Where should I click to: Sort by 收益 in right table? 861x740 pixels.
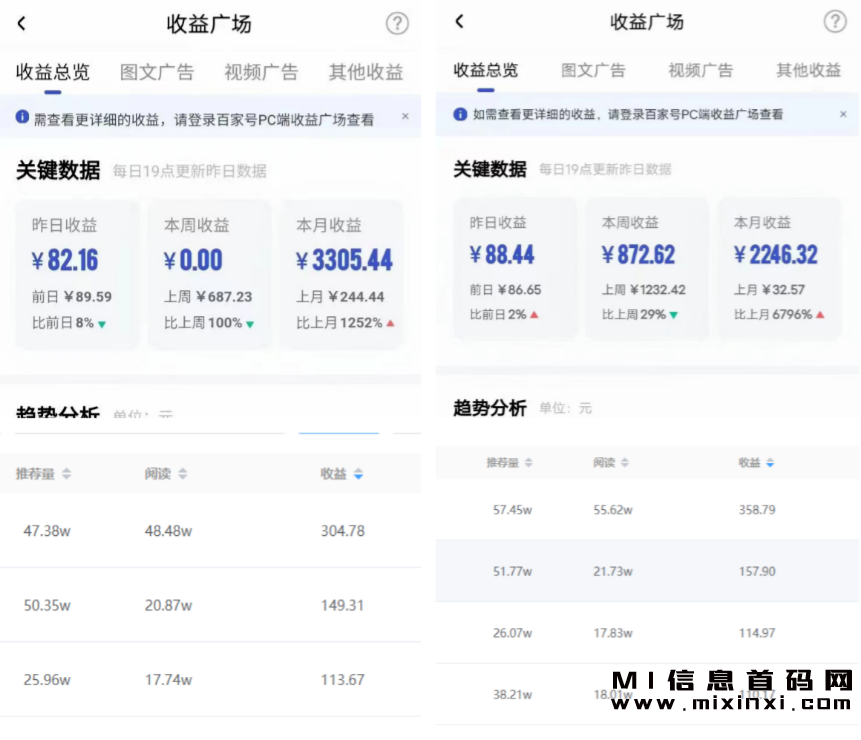[757, 463]
